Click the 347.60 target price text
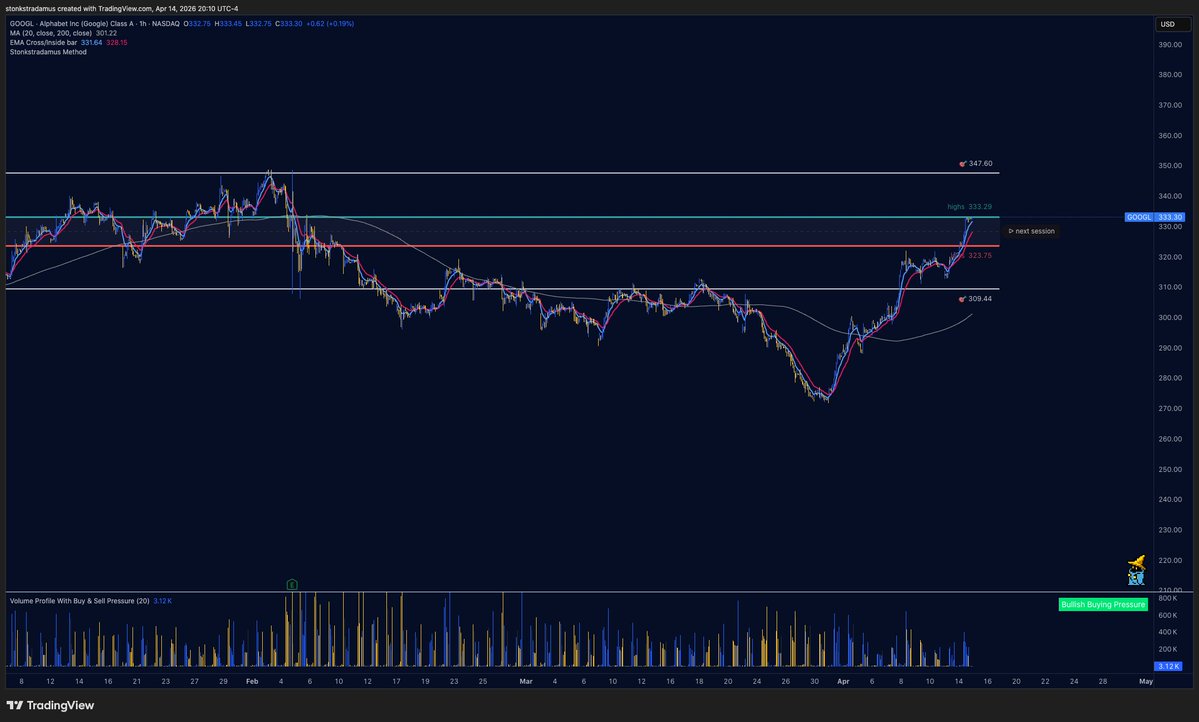The width and height of the screenshot is (1199, 722). pos(980,164)
